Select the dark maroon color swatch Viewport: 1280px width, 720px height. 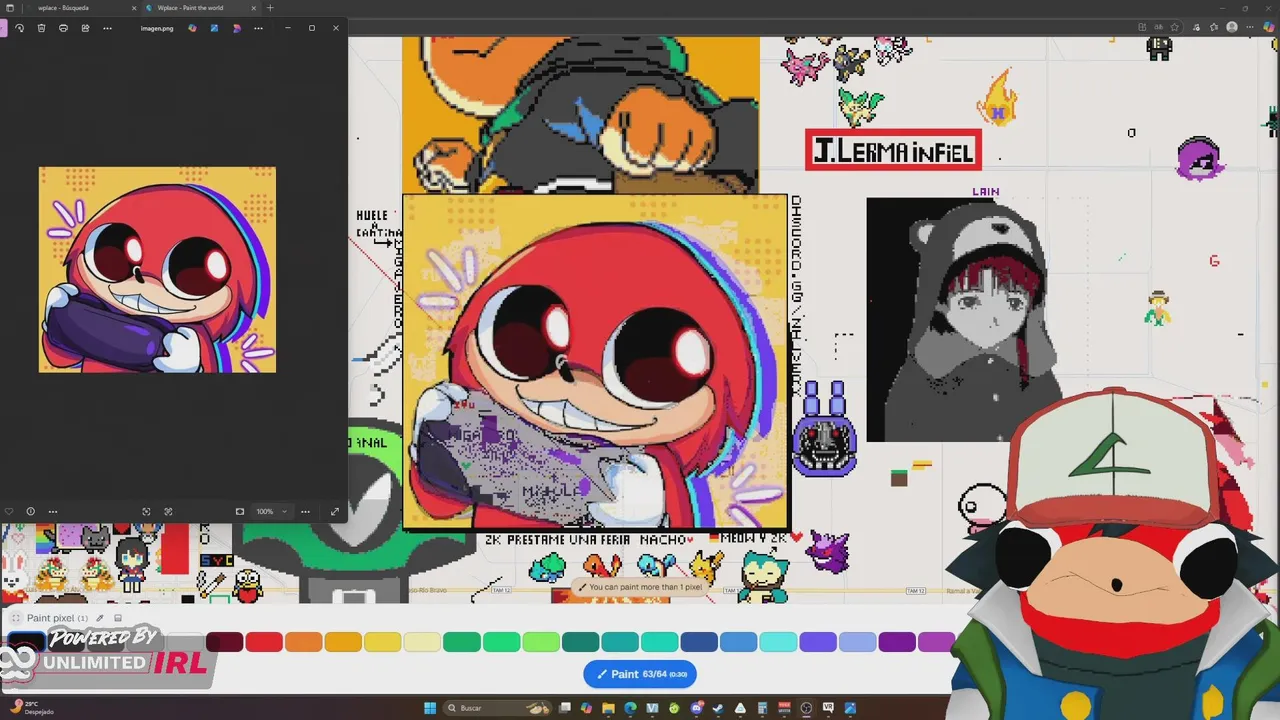pos(224,642)
